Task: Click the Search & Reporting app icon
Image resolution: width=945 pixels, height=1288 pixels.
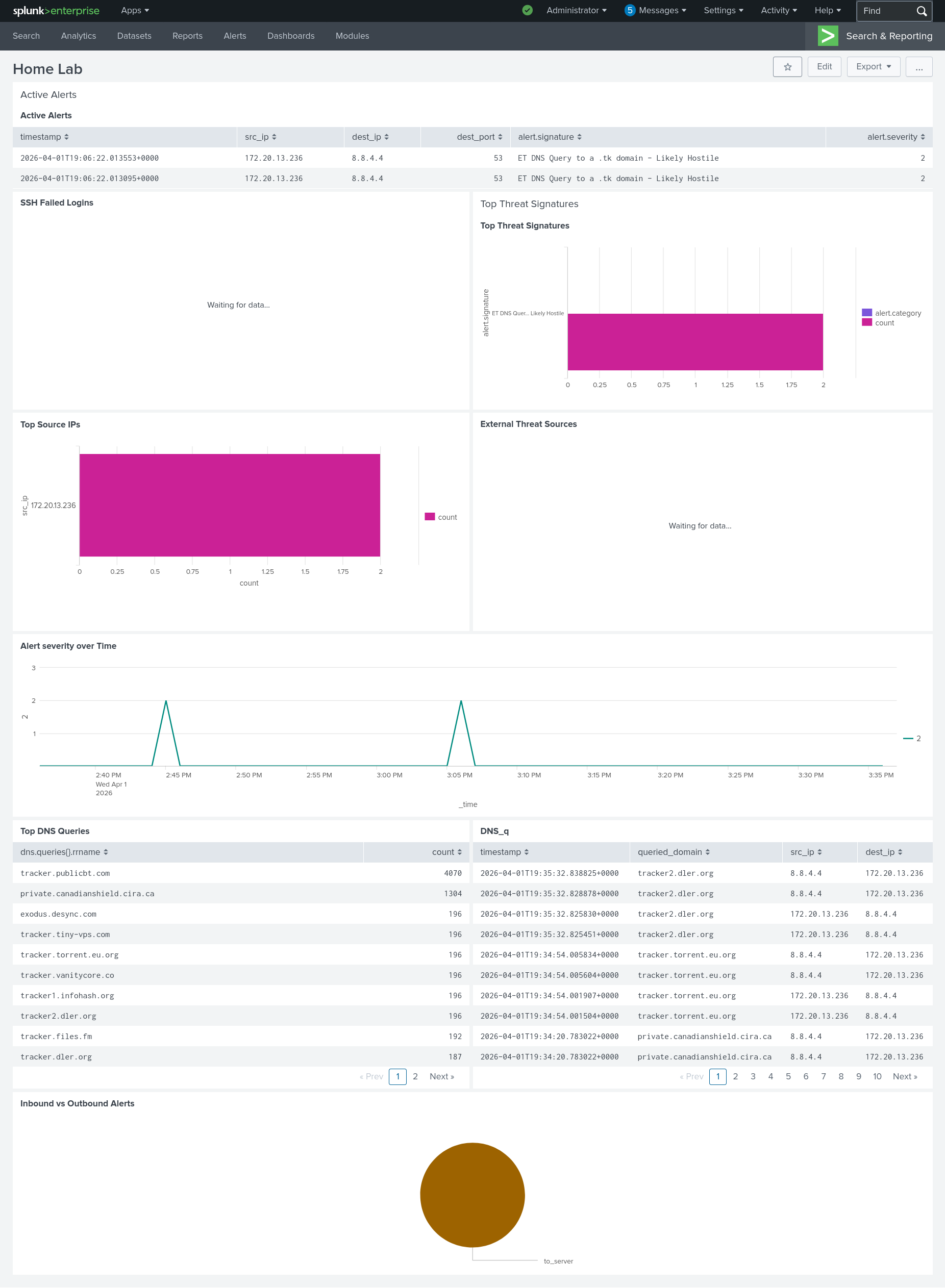Action: 828,36
